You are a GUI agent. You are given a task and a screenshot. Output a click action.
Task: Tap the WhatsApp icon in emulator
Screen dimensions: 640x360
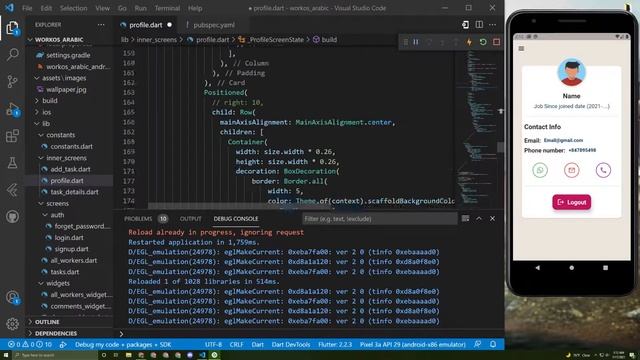coord(540,170)
